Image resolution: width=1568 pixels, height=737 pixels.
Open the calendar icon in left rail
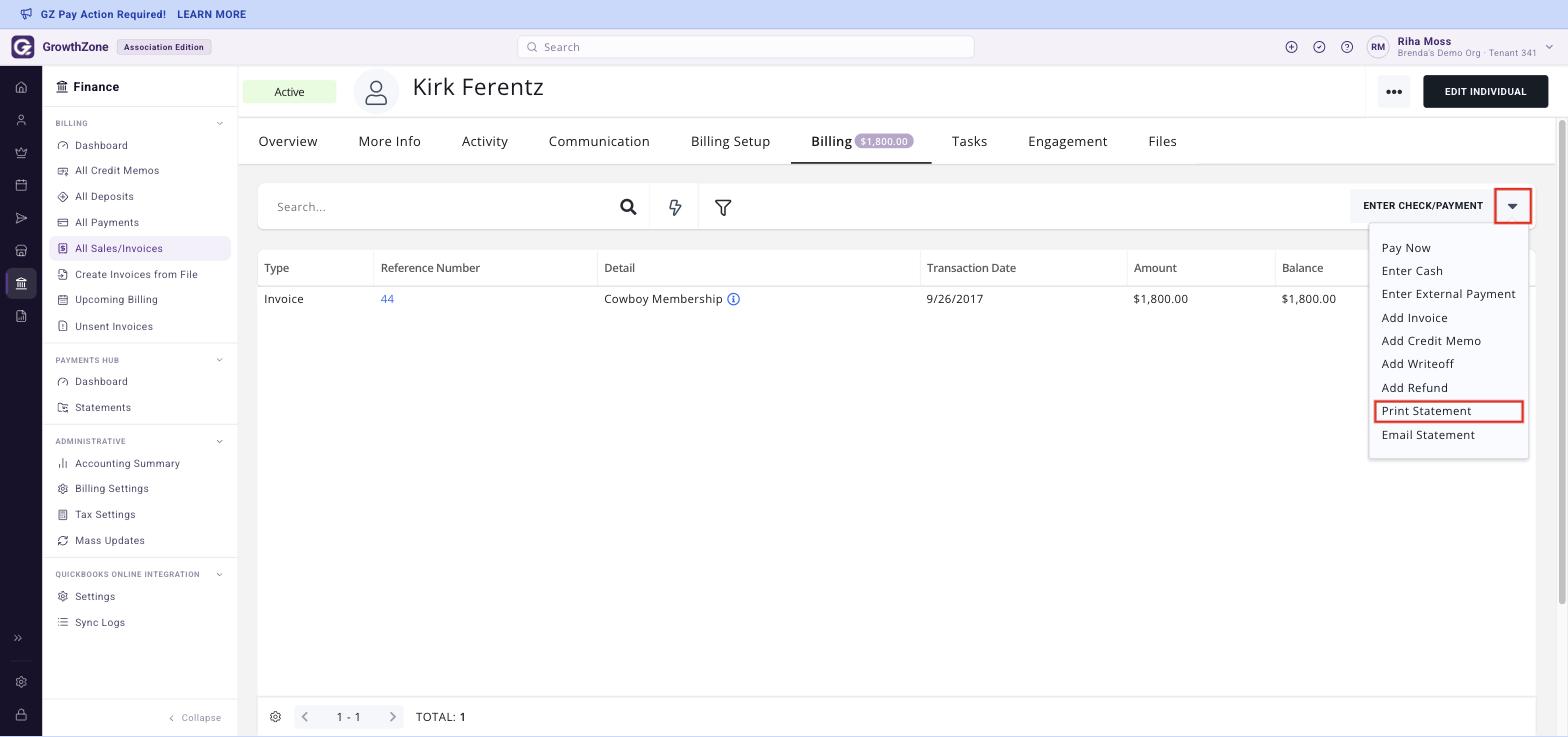pyautogui.click(x=21, y=185)
